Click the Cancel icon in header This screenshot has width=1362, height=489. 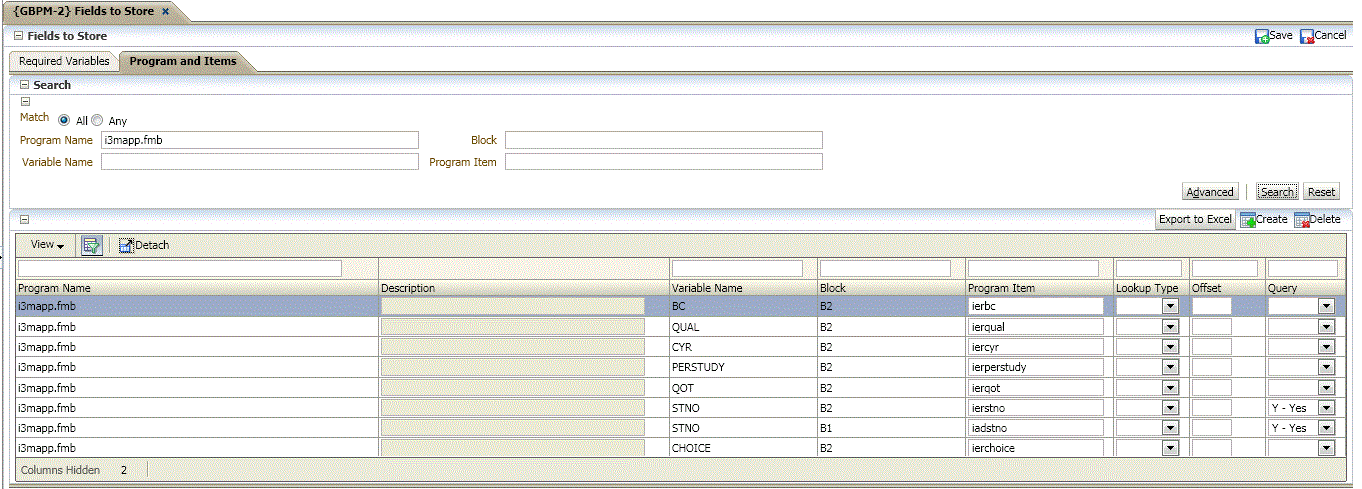coord(1307,36)
